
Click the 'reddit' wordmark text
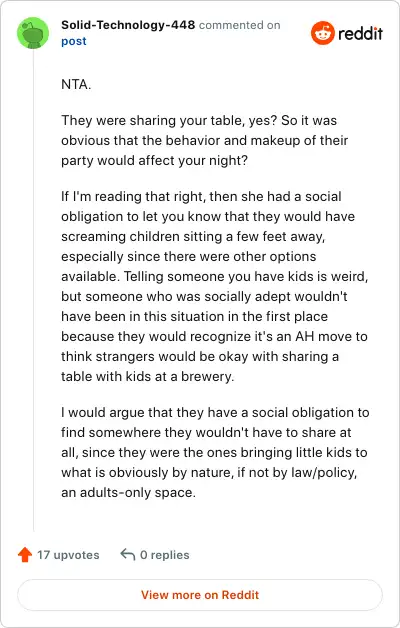coord(360,33)
